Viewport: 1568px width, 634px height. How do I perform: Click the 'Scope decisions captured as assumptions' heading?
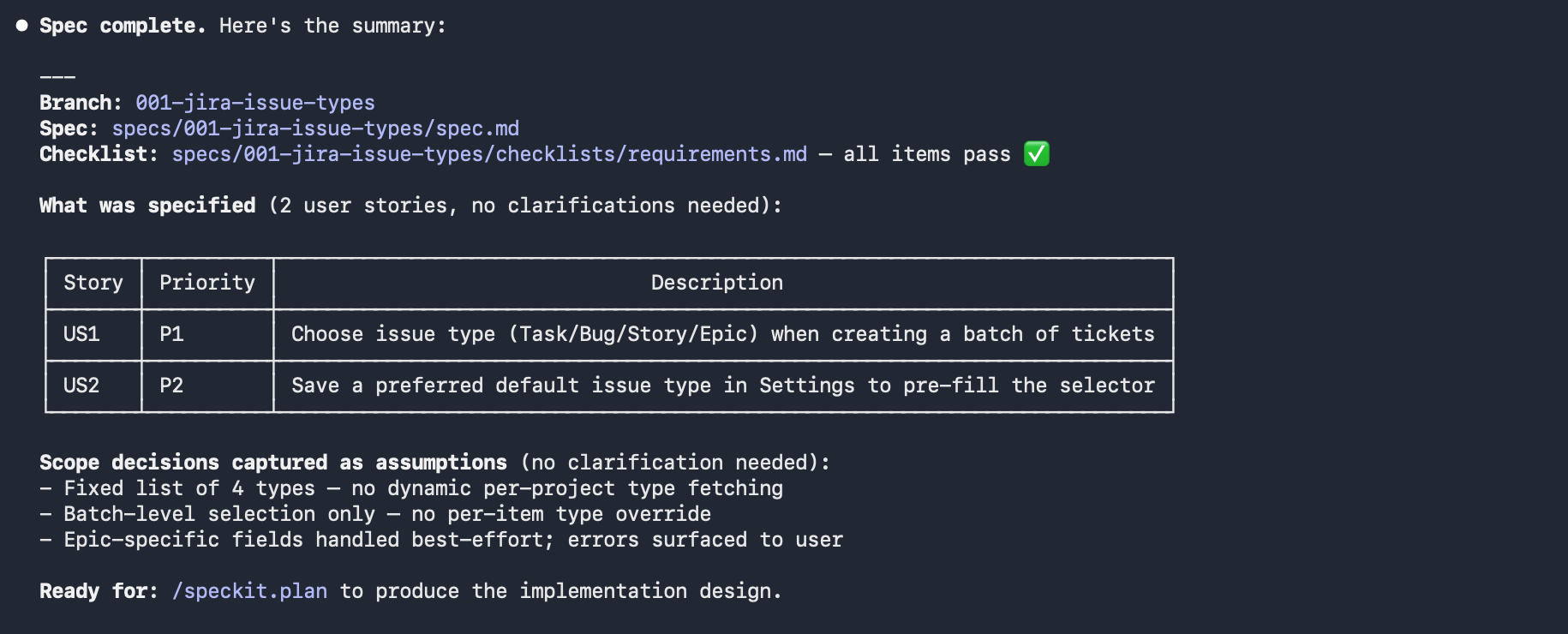coord(273,463)
